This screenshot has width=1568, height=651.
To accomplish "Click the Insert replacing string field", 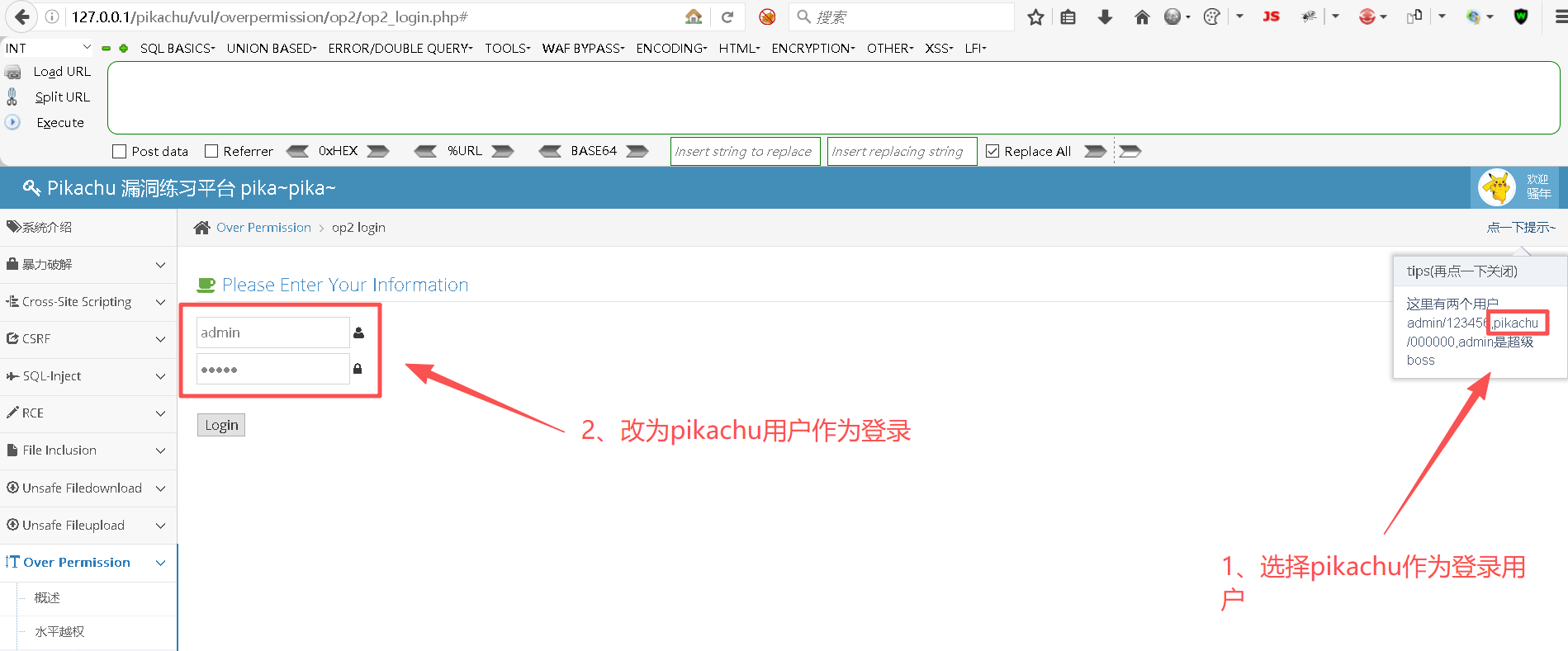I will 902,151.
